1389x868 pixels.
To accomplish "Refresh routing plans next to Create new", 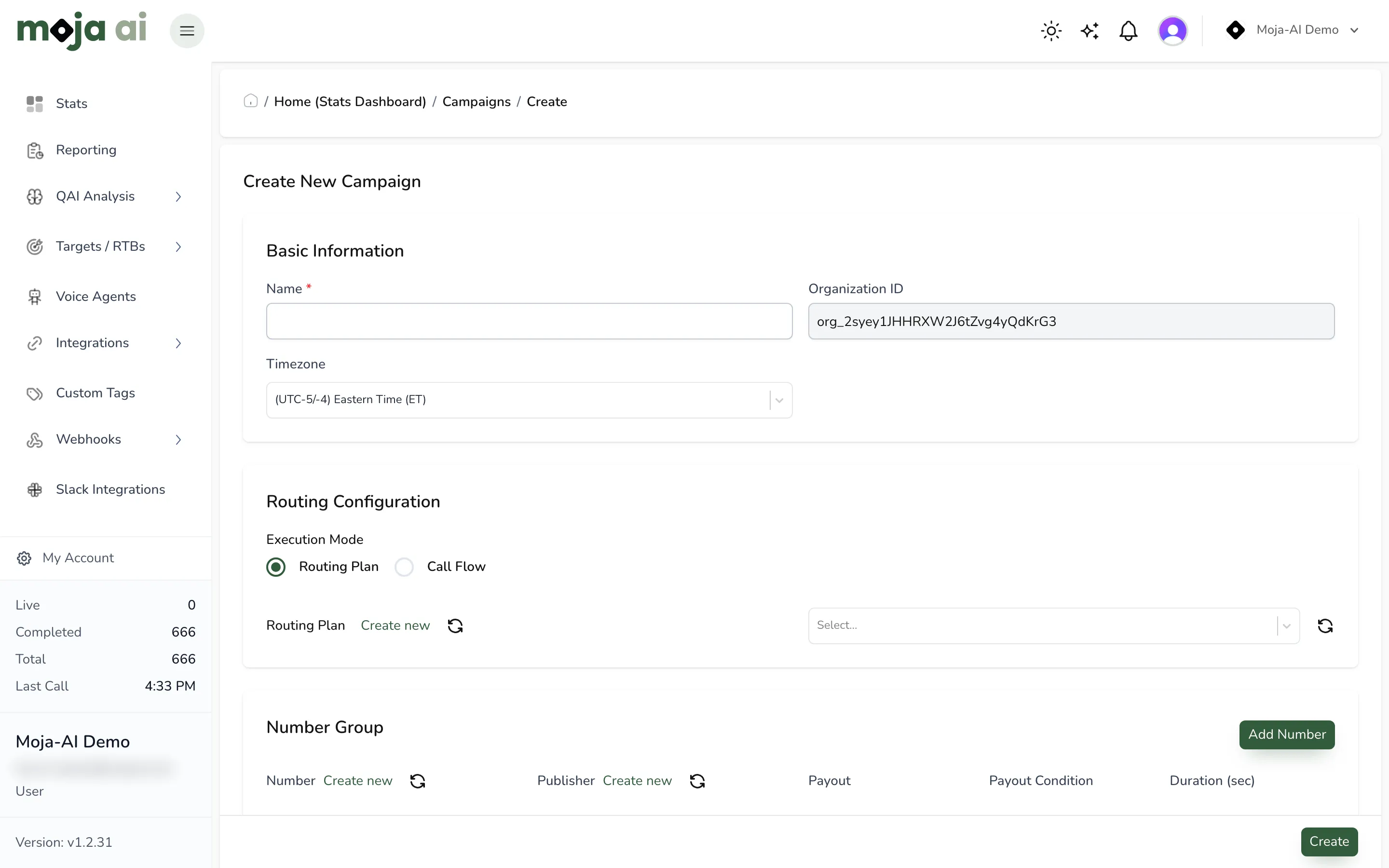I will point(455,626).
